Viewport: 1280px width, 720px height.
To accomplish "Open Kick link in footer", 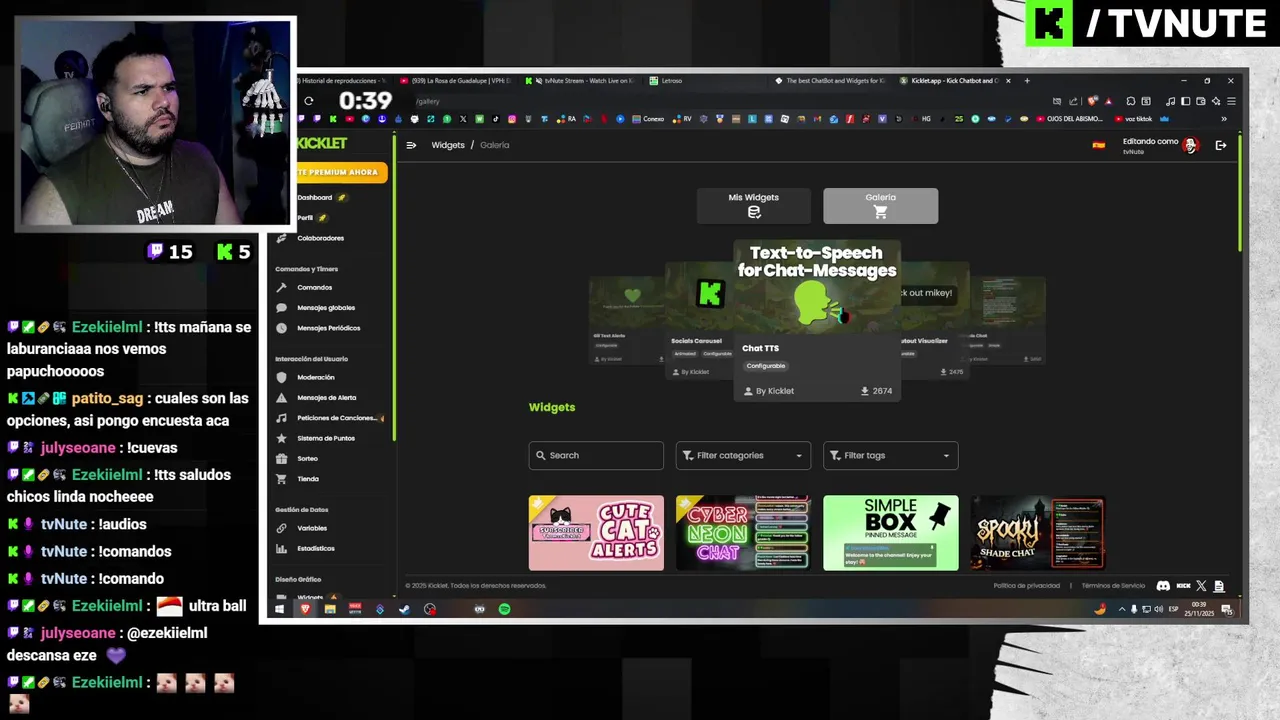I will coord(1183,586).
